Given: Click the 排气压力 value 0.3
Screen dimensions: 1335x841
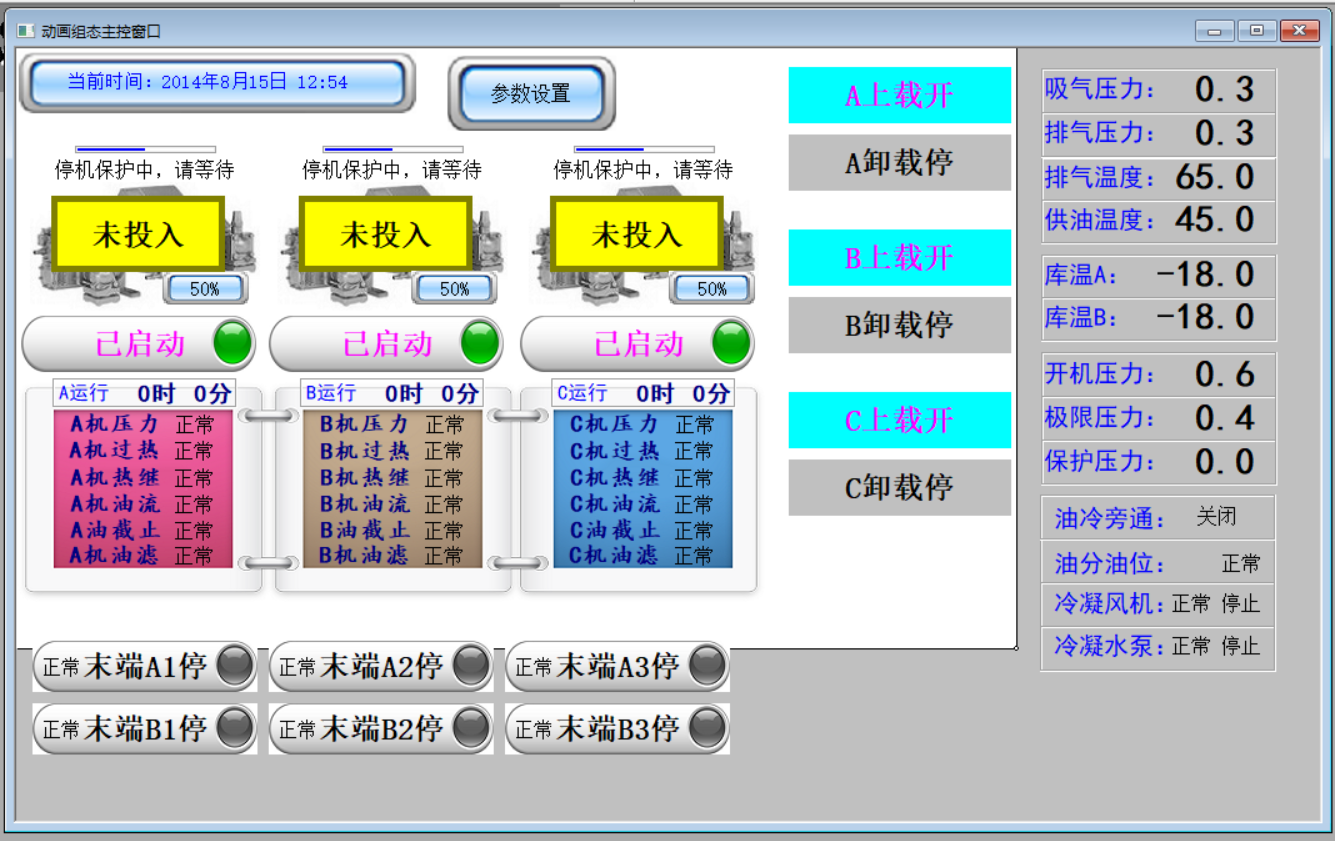Looking at the screenshot, I should coord(1224,133).
